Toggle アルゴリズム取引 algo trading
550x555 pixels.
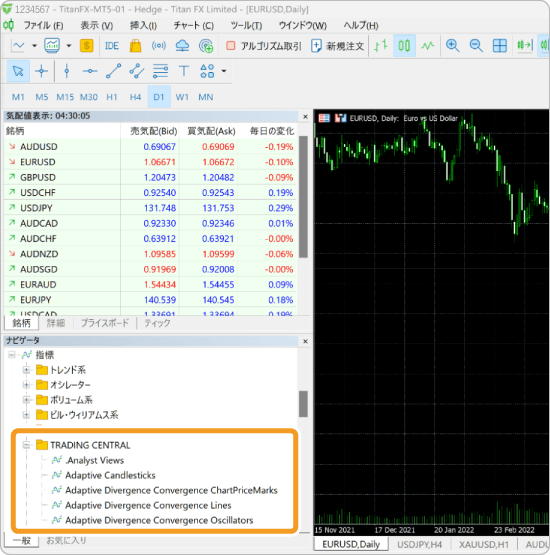click(264, 46)
